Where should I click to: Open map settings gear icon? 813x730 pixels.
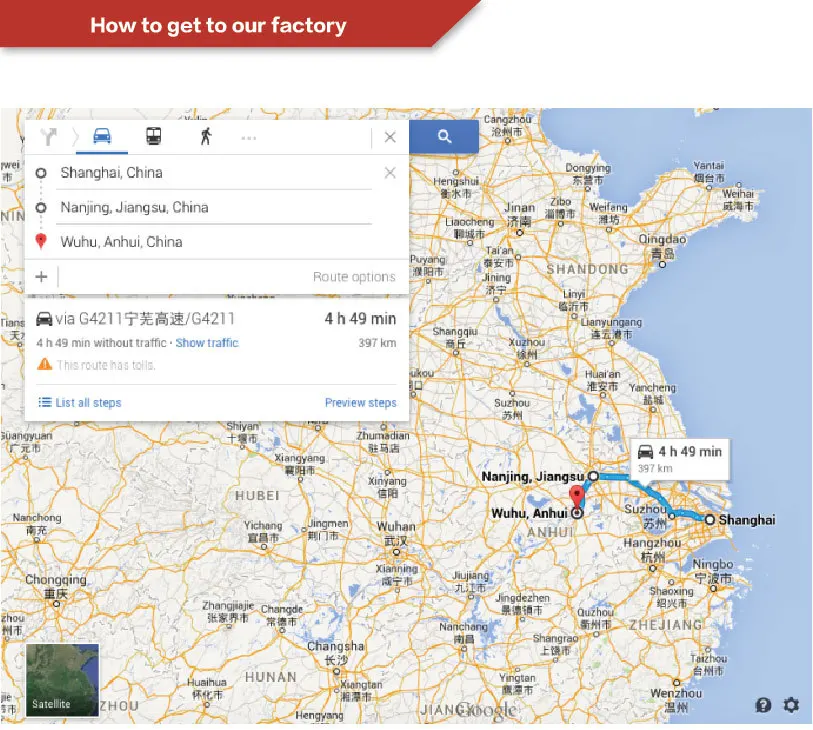click(x=791, y=705)
